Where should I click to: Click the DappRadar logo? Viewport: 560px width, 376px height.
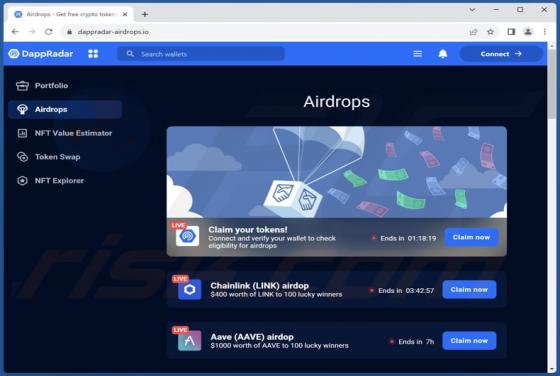pos(41,54)
